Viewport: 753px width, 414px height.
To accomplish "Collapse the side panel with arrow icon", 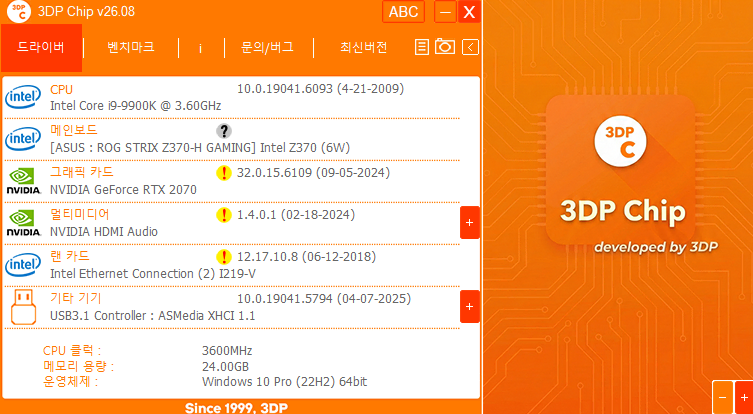I will [471, 47].
